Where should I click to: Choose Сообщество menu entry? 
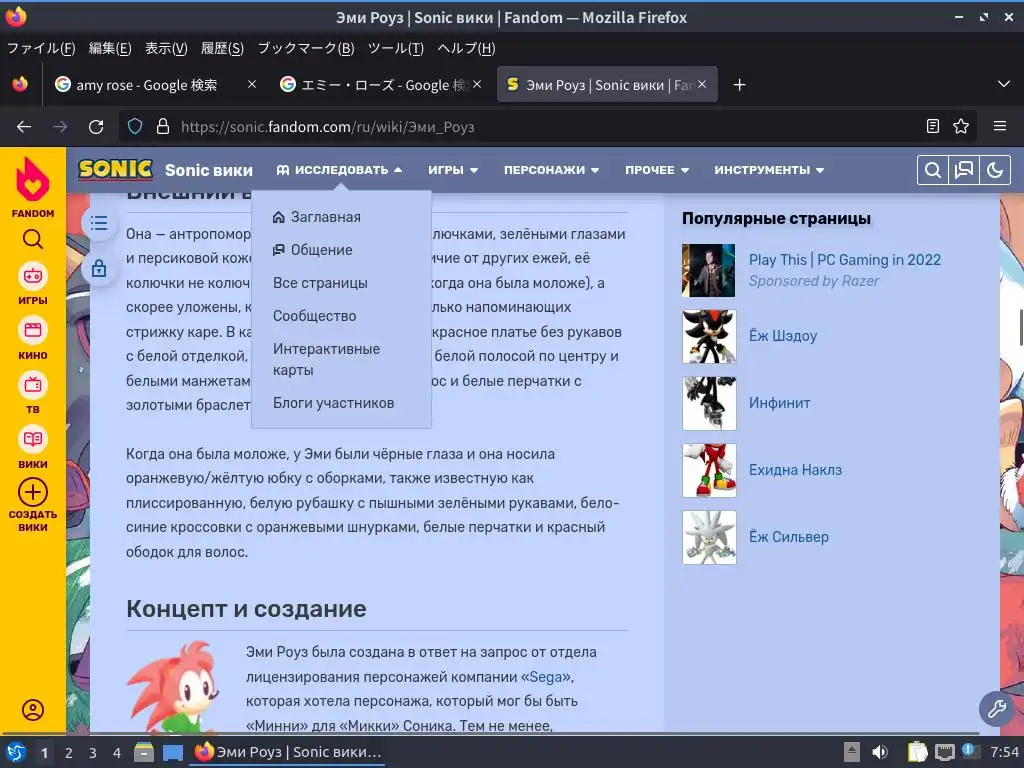(314, 316)
